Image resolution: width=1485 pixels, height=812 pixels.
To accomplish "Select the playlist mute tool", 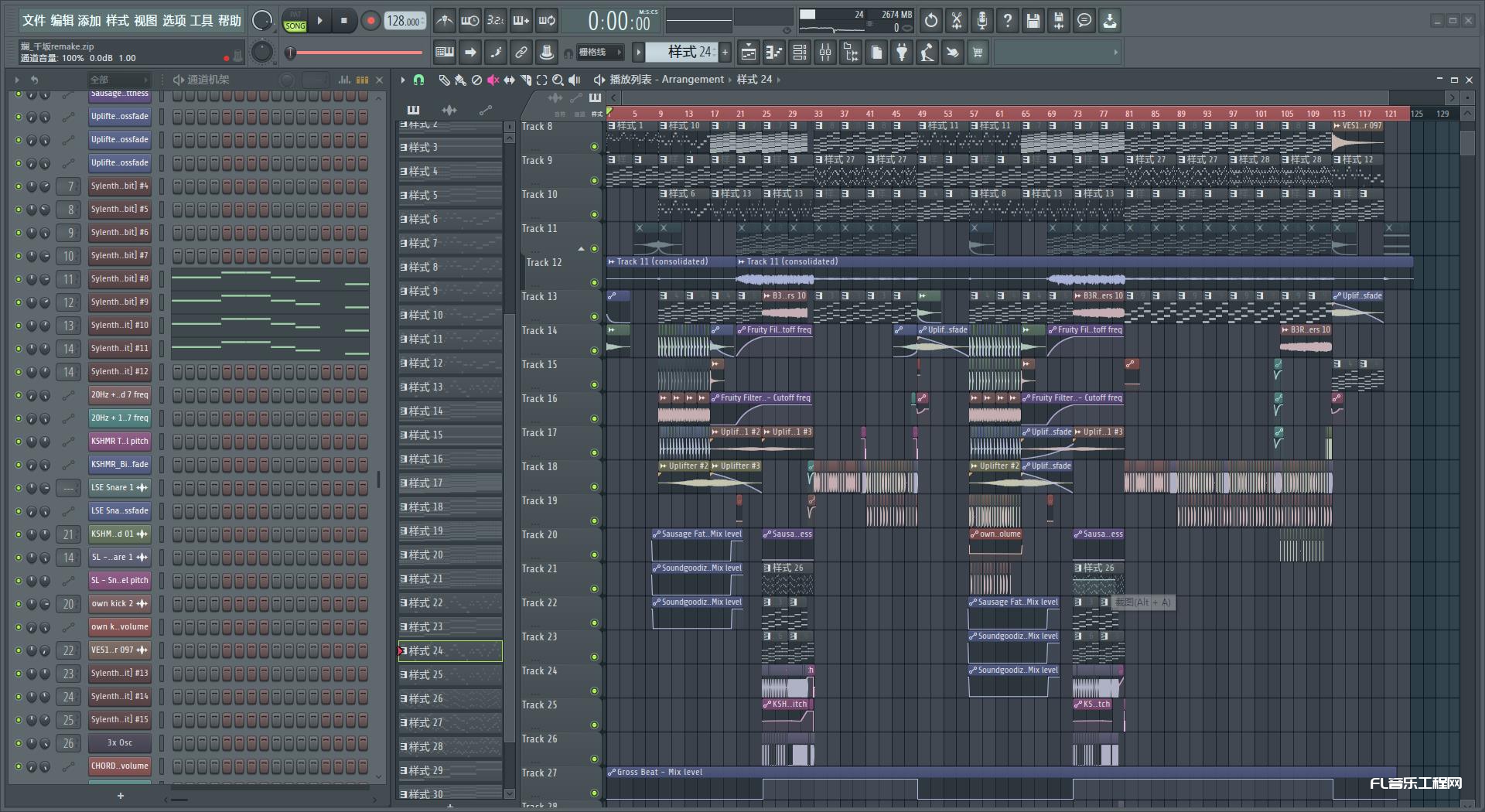I will pyautogui.click(x=493, y=80).
